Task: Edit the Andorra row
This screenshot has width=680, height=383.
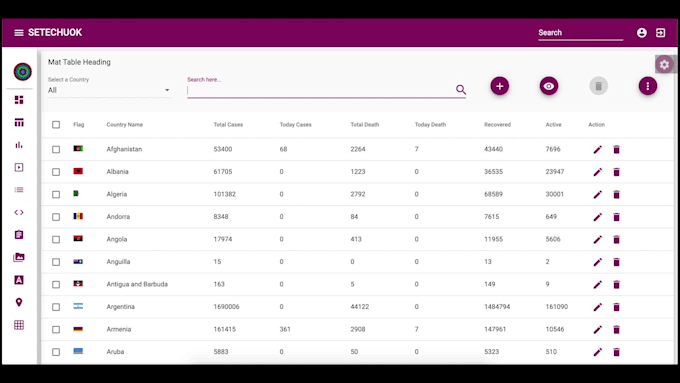Action: coord(598,217)
